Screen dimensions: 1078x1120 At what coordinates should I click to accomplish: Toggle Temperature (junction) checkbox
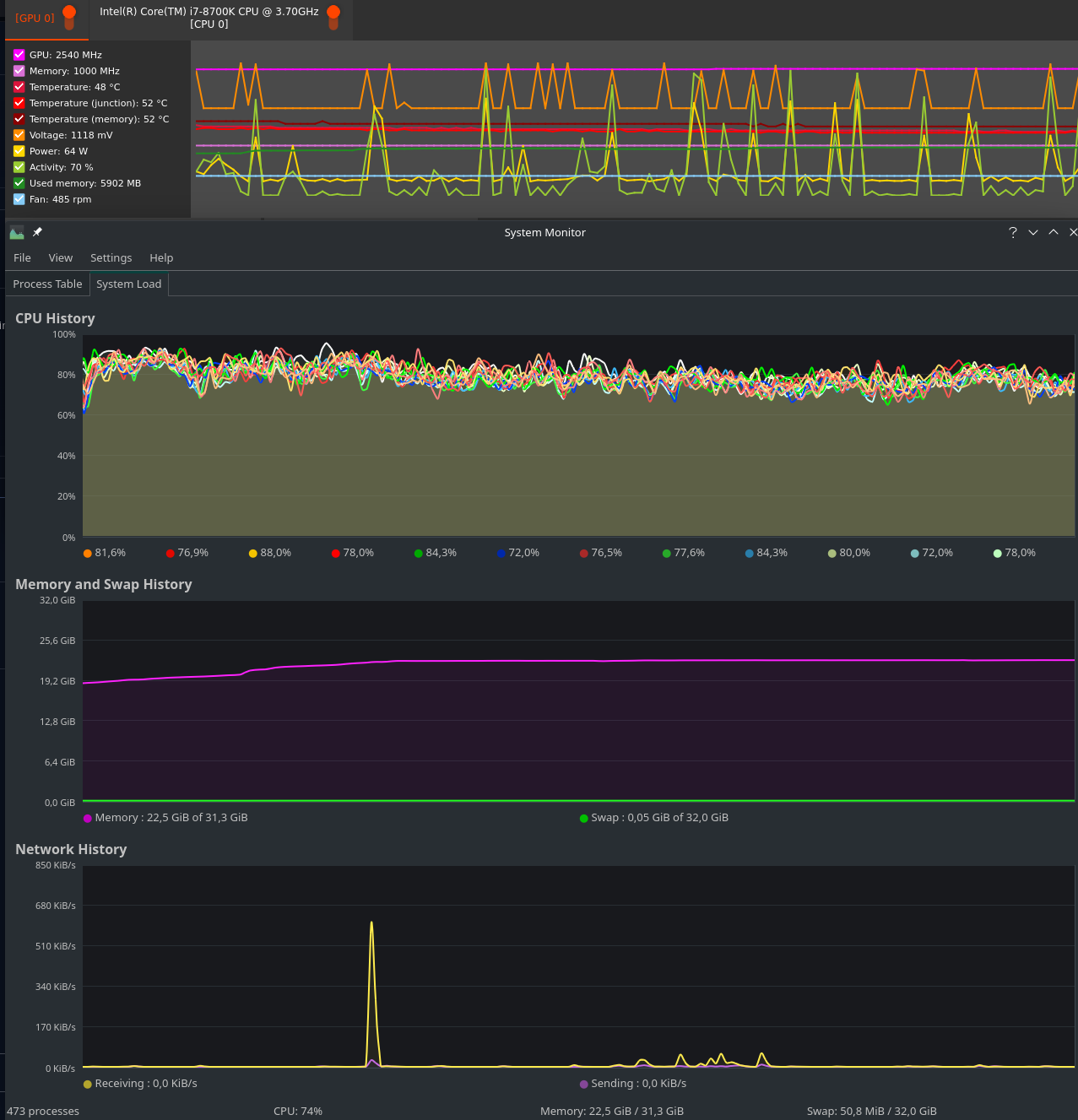(19, 103)
